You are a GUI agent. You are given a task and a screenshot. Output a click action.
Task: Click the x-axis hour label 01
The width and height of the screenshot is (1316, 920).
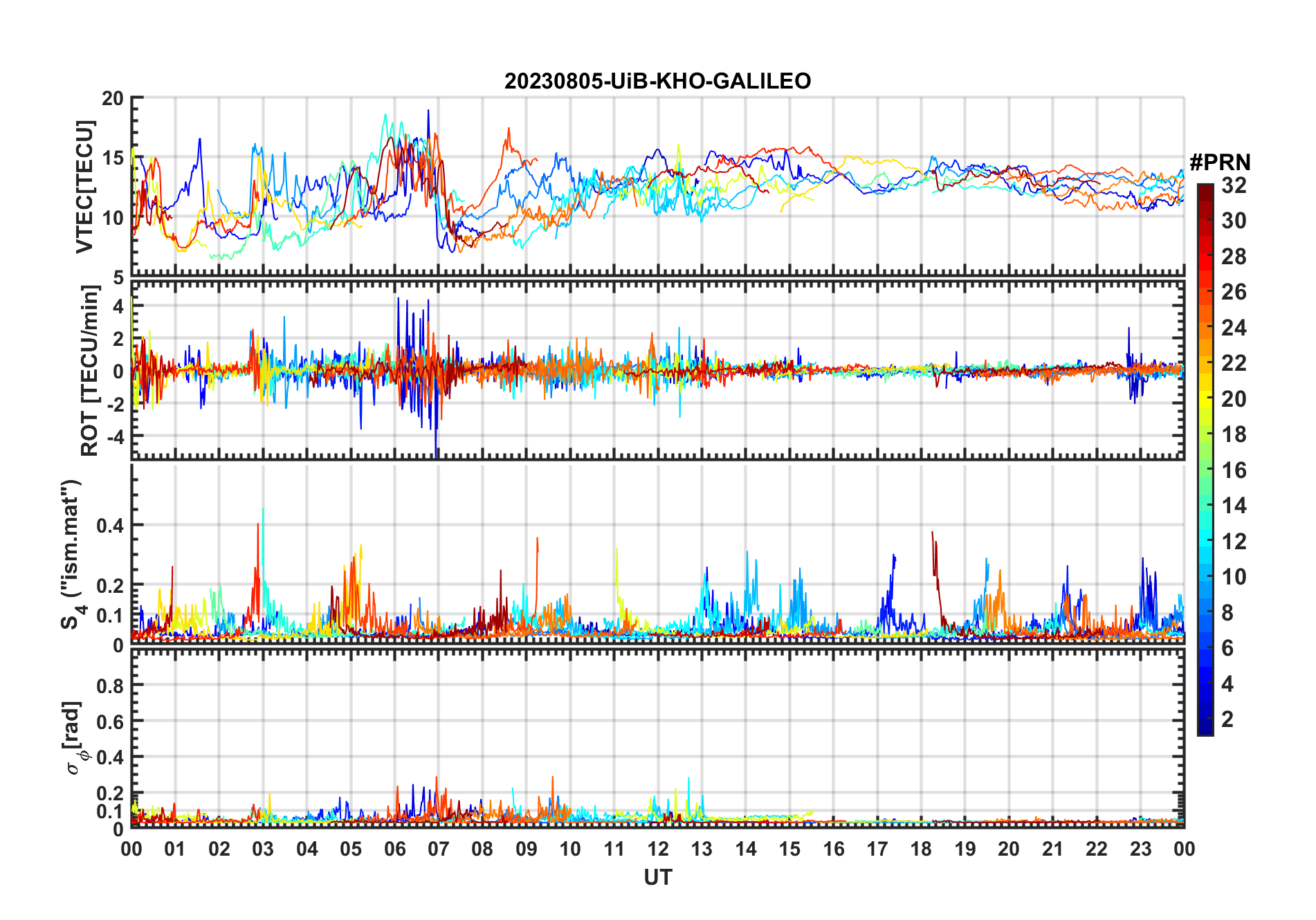click(175, 849)
